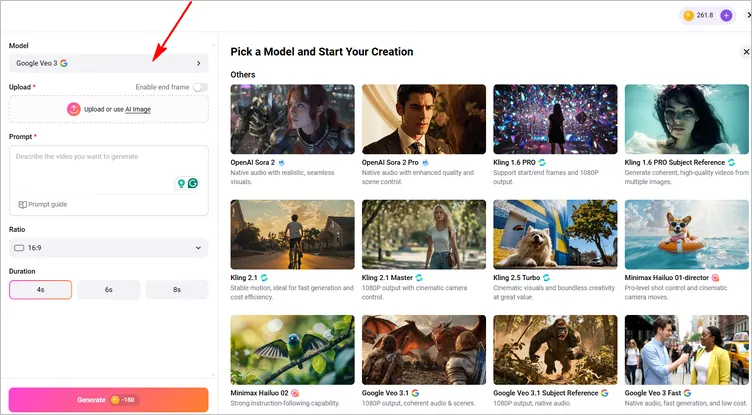Viewport: 752px width, 415px height.
Task: Click the Google Veo 3.1 Subject Reference title
Action: click(x=546, y=393)
